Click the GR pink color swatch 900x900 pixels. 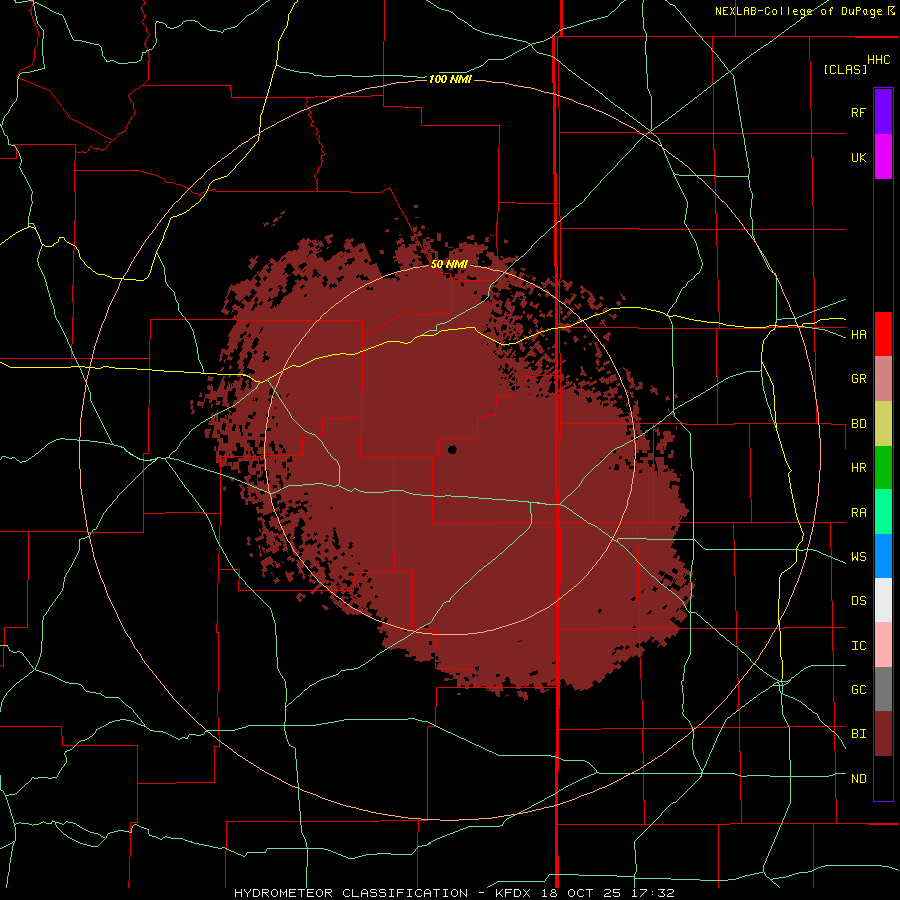click(x=883, y=379)
